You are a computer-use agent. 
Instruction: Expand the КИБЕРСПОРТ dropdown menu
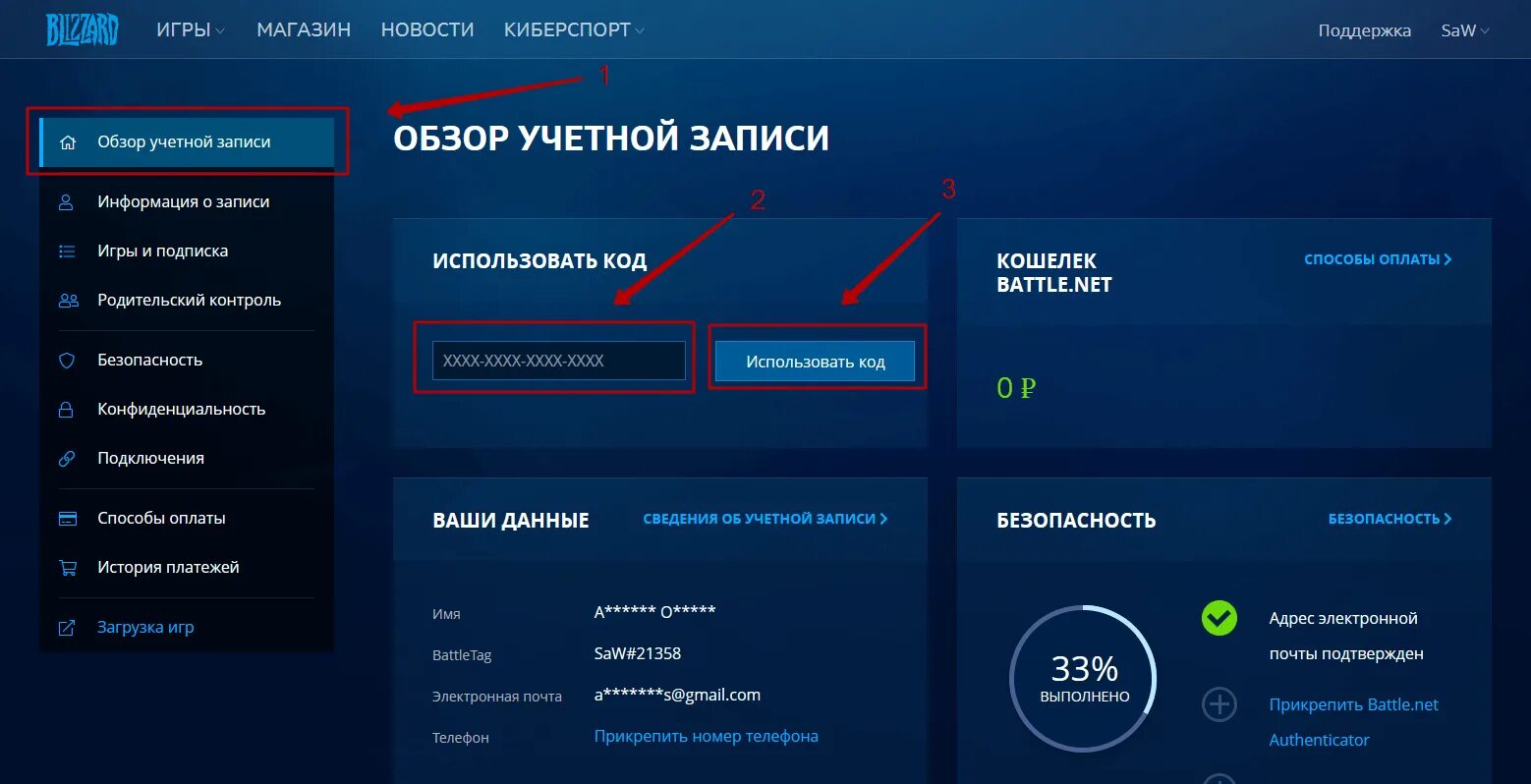tap(574, 30)
